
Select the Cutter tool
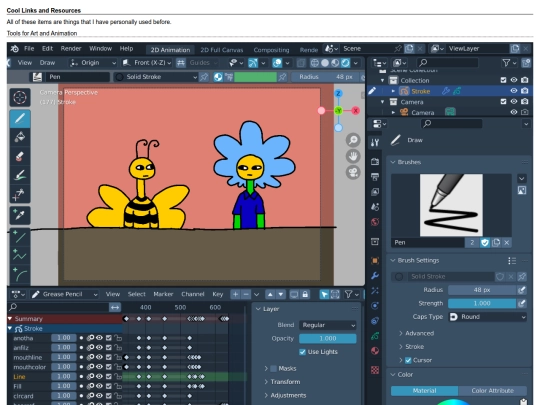click(x=20, y=194)
